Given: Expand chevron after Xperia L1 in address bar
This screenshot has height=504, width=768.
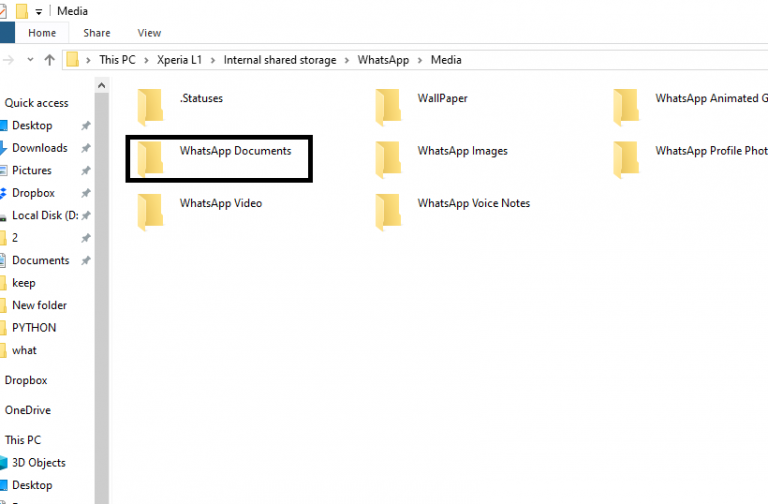Looking at the screenshot, I should coord(213,60).
